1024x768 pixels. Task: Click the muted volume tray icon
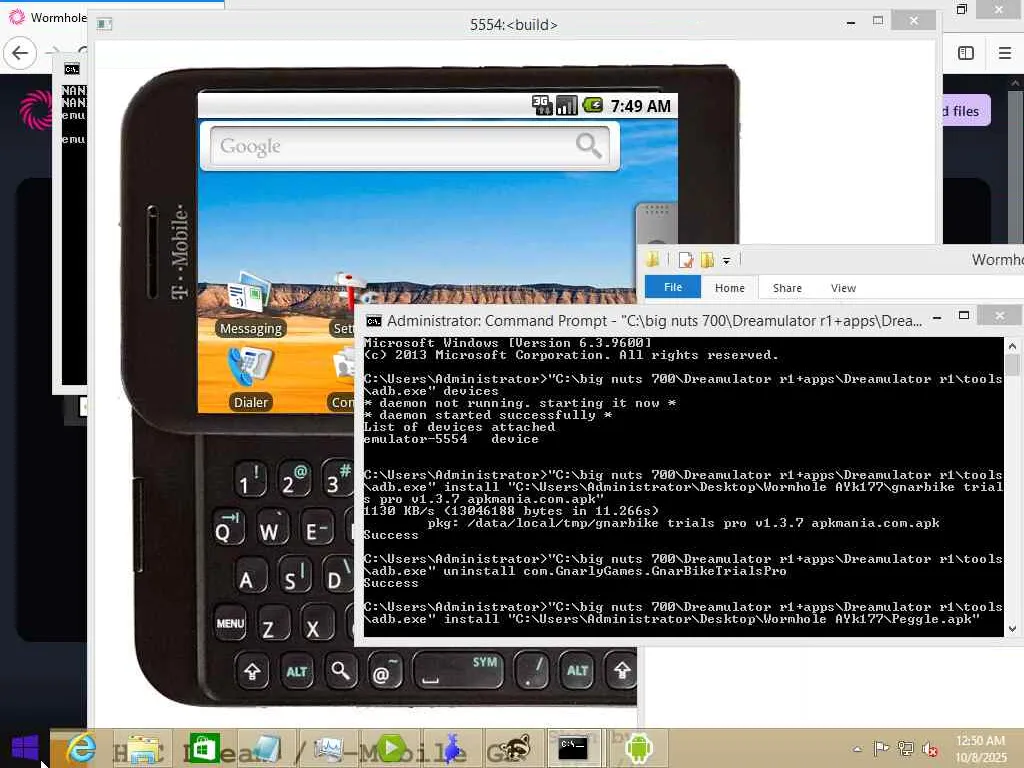(x=930, y=749)
